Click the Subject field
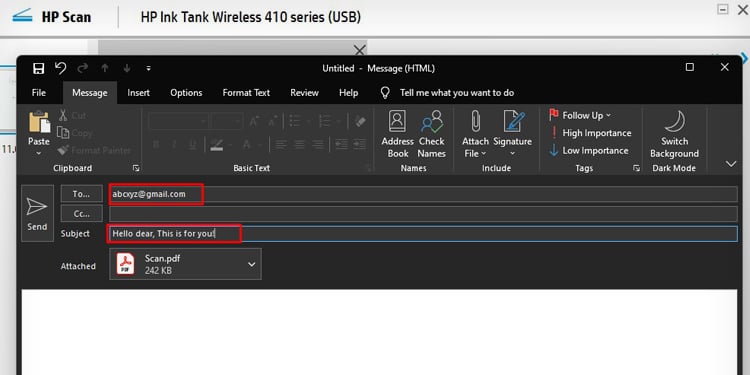750x375 pixels. pyautogui.click(x=423, y=234)
